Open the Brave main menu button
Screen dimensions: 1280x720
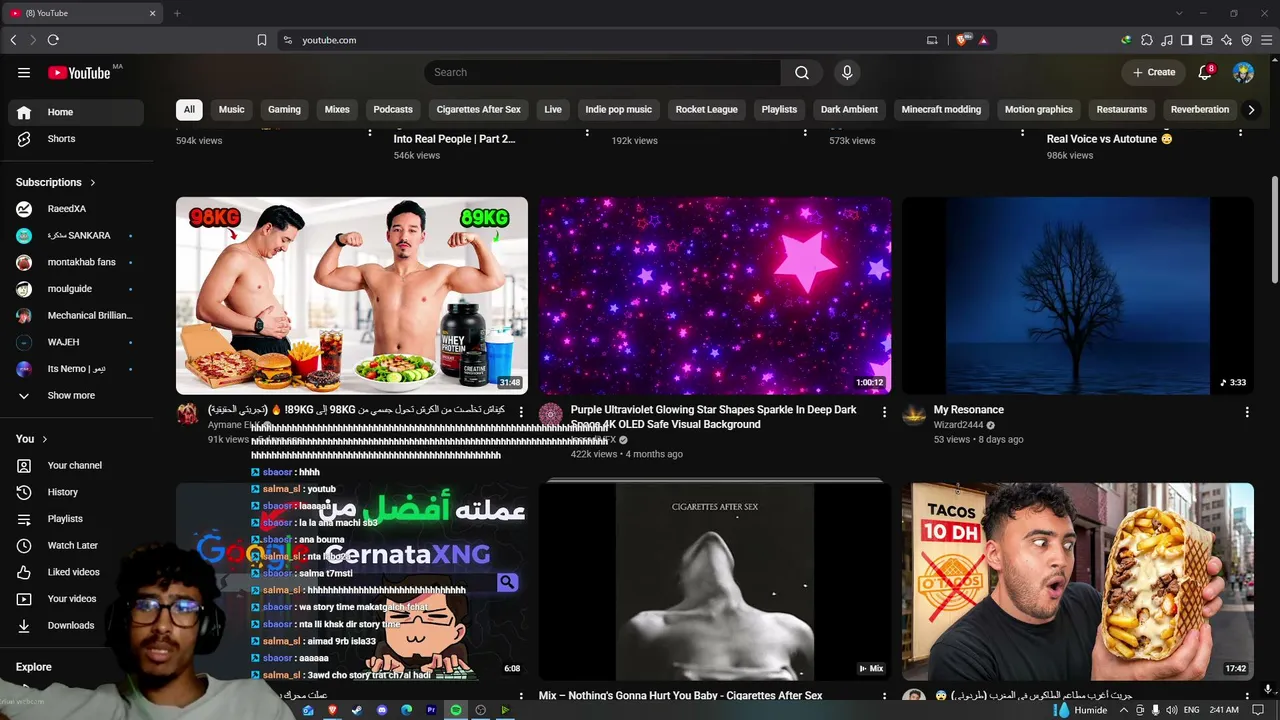click(1267, 40)
